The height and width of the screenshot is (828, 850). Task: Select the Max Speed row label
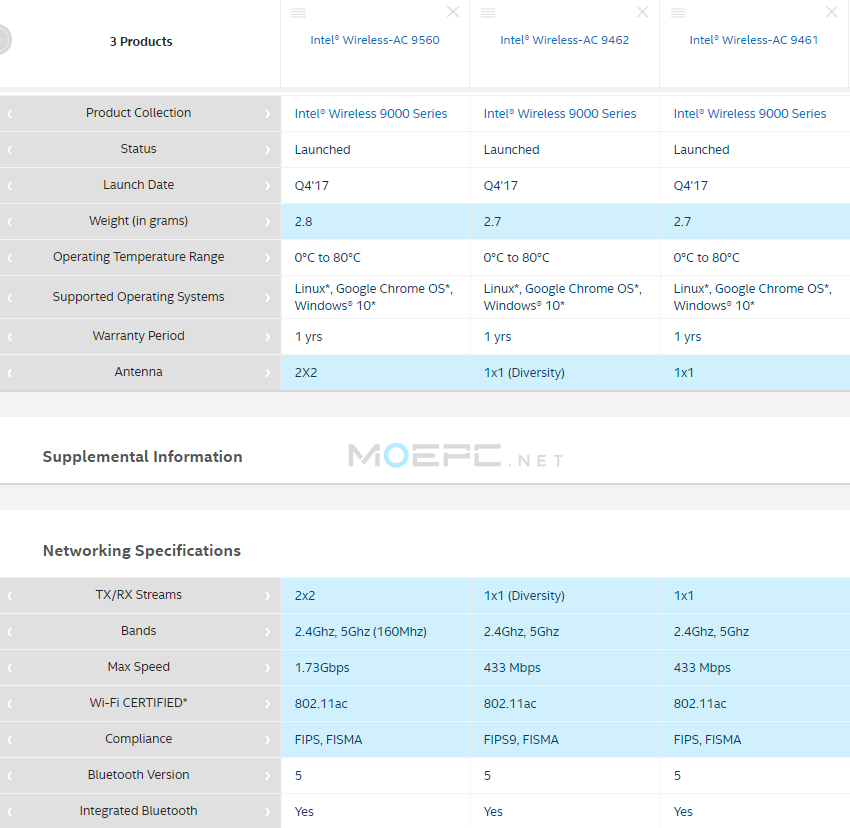coord(138,666)
